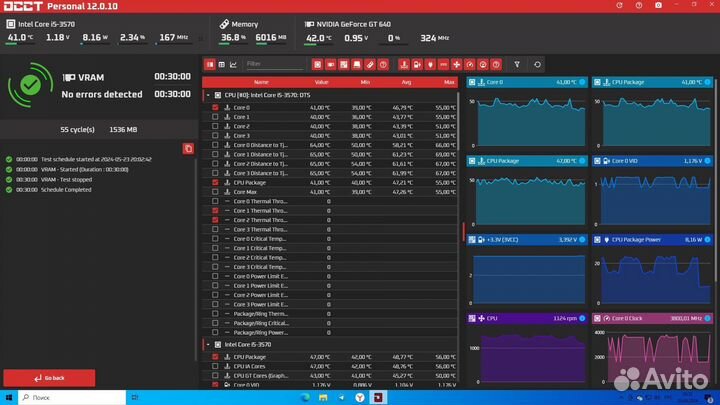The image size is (720, 405).
Task: Enable the Core 1 sensor checkbox
Action: pyautogui.click(x=215, y=117)
